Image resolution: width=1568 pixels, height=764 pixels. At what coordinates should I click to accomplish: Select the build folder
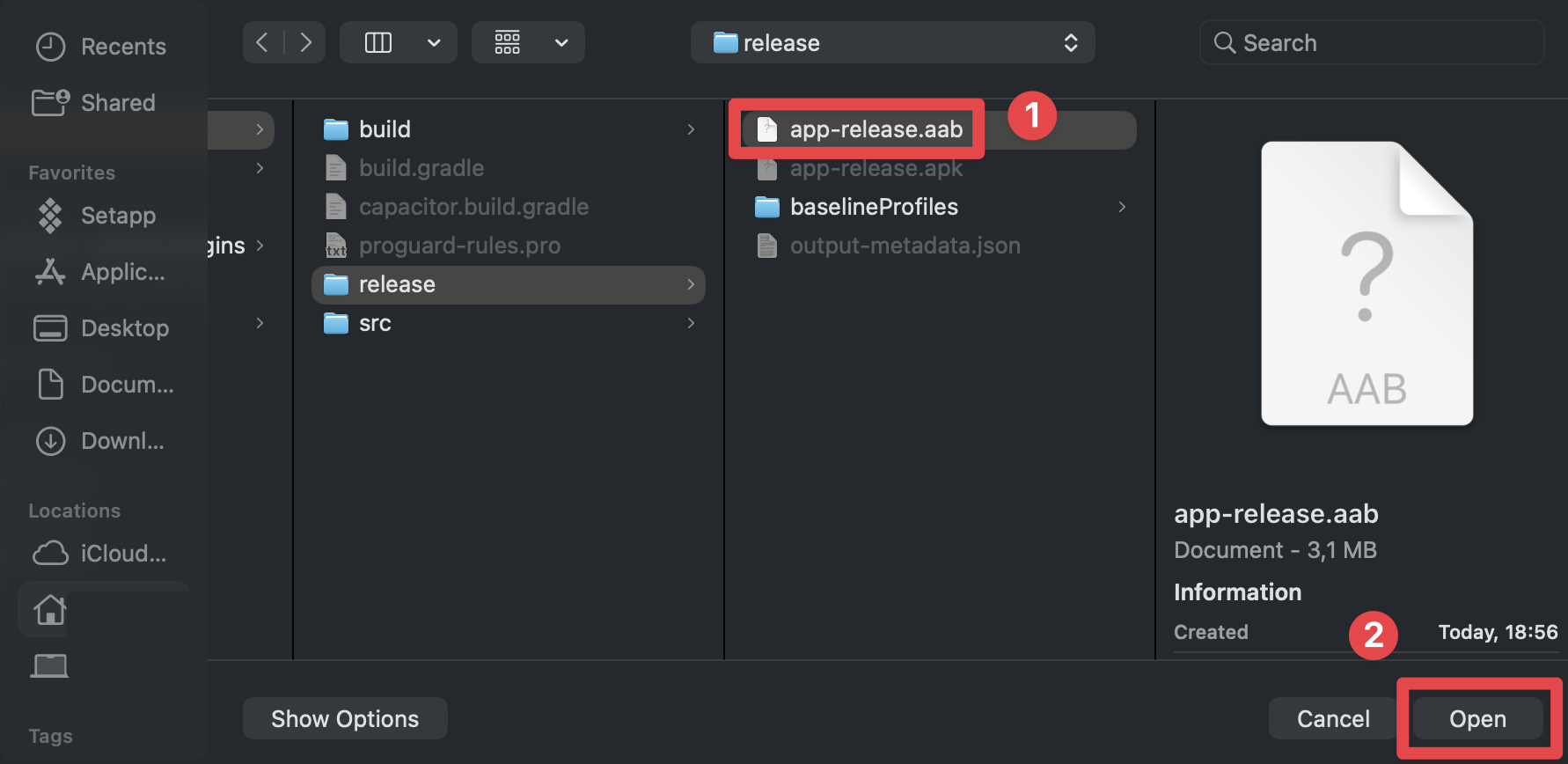pos(508,129)
